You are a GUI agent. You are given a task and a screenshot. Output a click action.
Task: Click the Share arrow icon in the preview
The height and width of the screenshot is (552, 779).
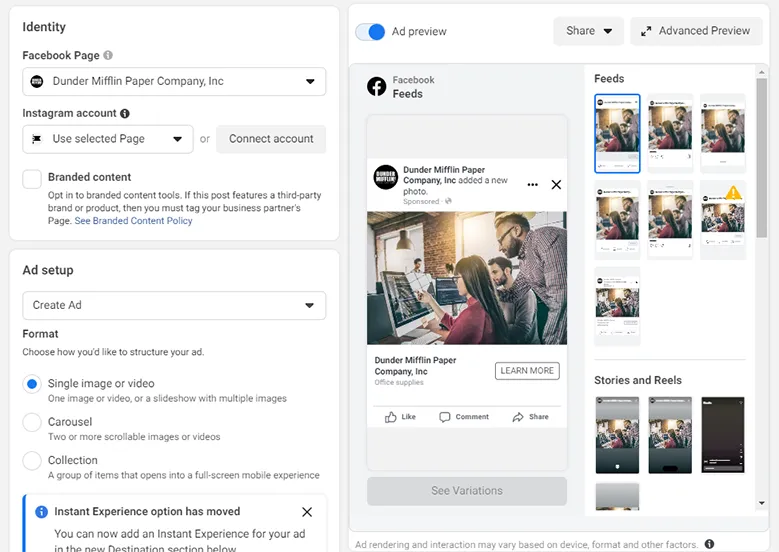[518, 417]
